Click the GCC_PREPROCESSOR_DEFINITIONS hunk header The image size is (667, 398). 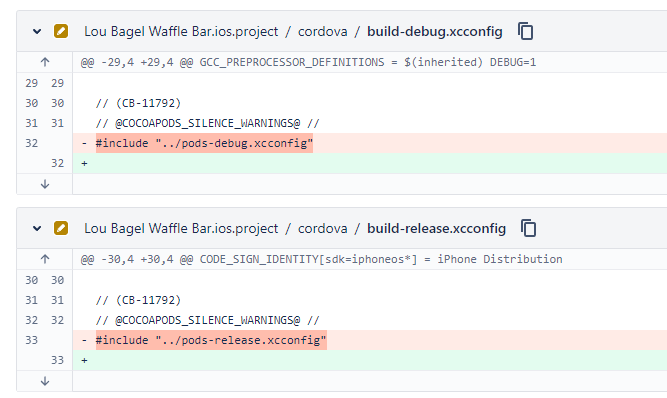click(308, 62)
